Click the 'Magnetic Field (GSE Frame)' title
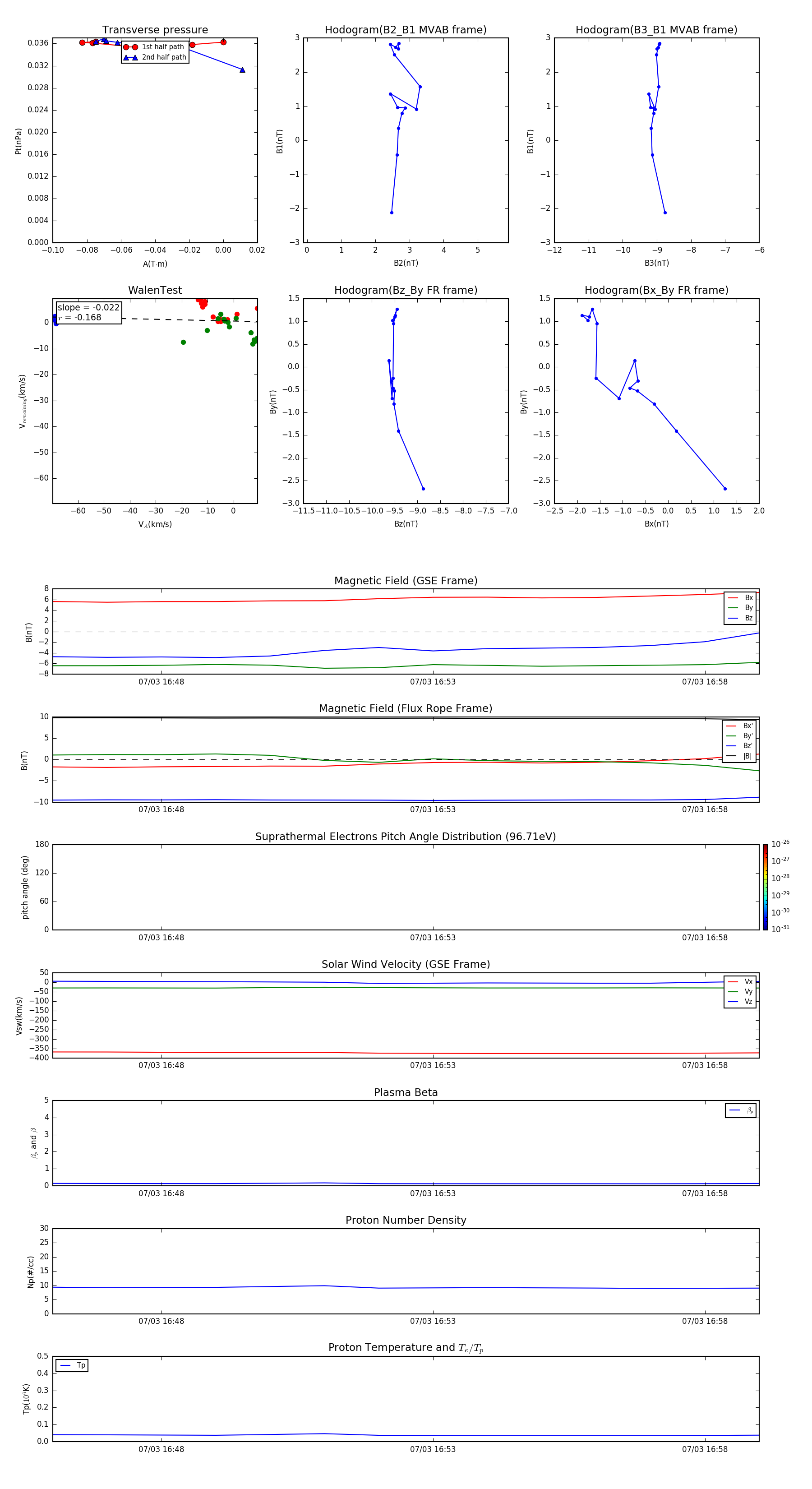The height and width of the screenshot is (1489, 812). point(406,581)
